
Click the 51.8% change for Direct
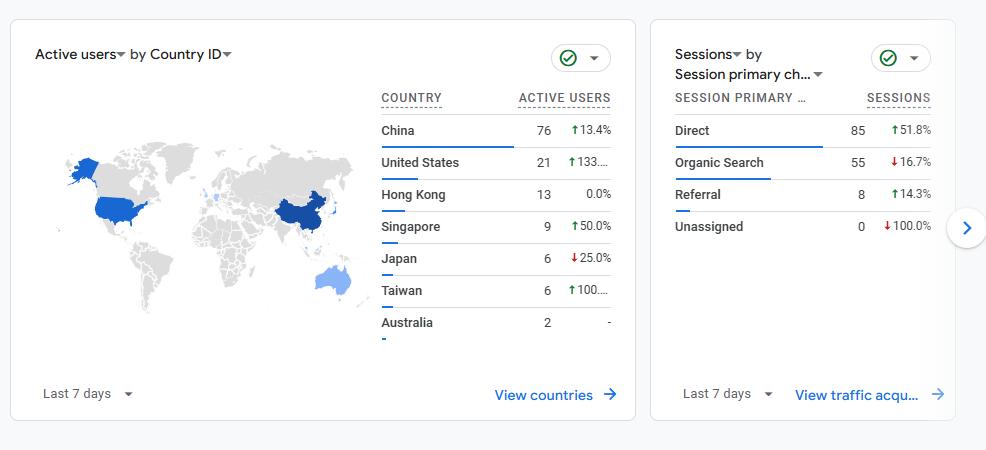[911, 130]
